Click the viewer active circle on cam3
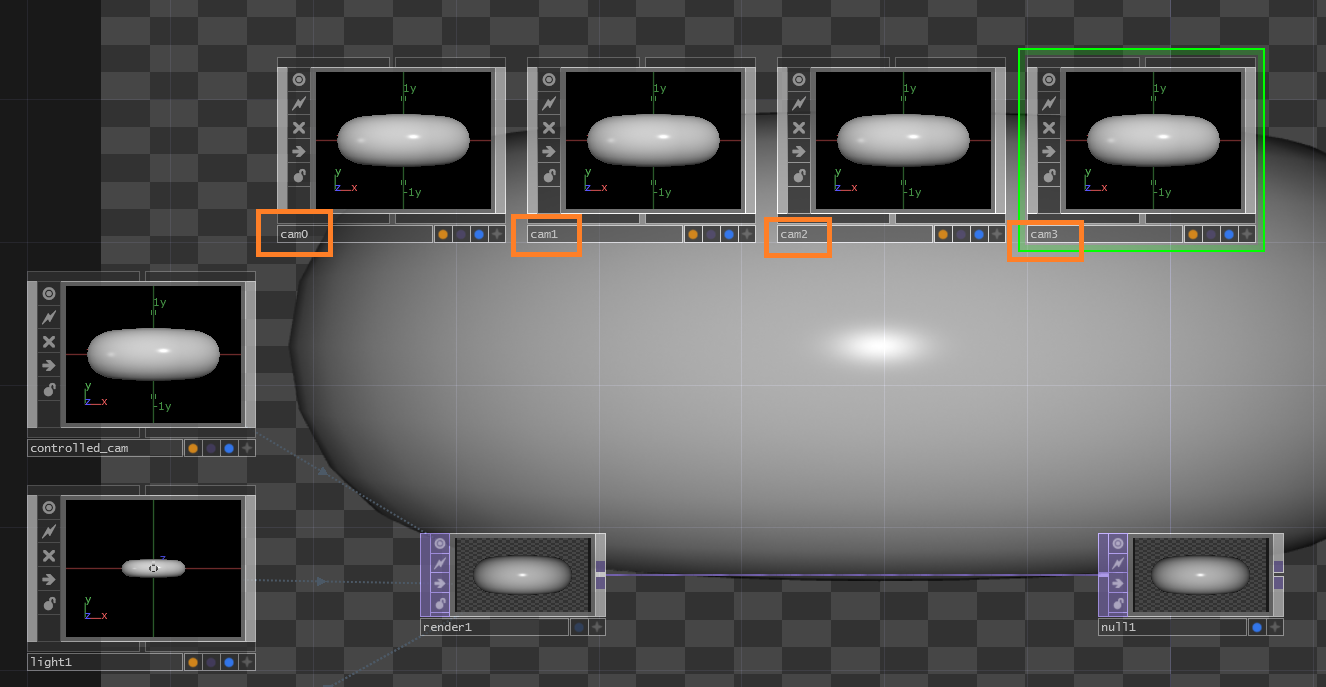This screenshot has width=1326, height=687. click(x=1048, y=80)
